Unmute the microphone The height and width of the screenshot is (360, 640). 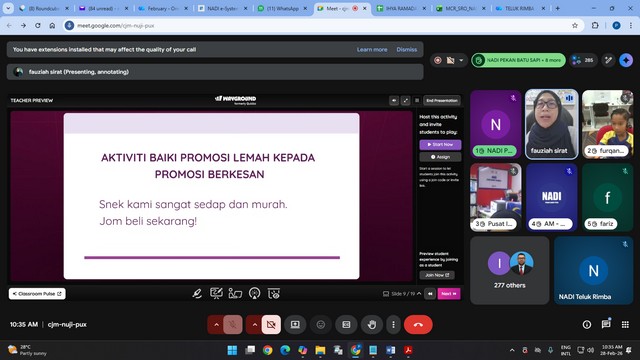click(233, 324)
